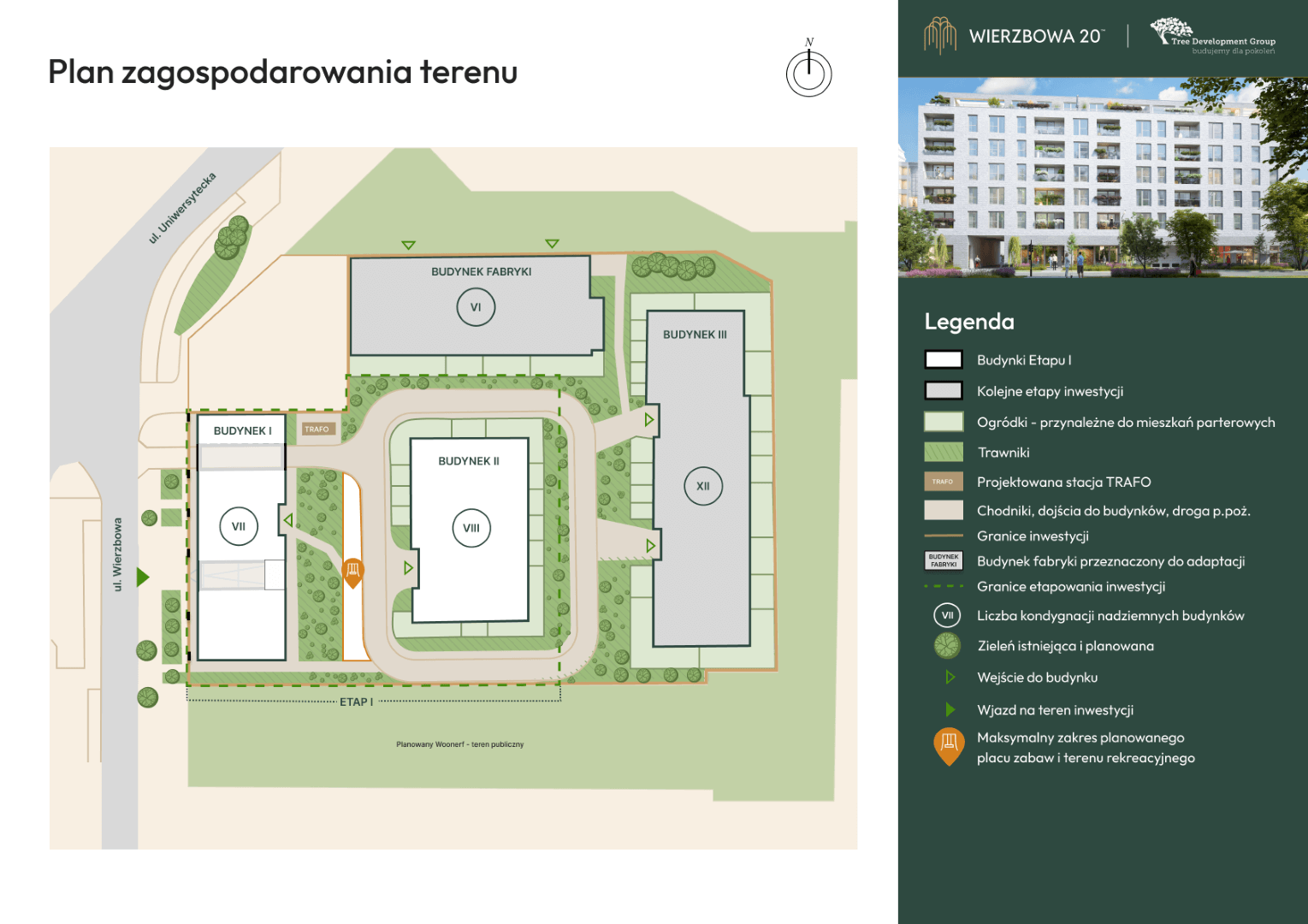Click the Wierzbowa 20 logo icon

[939, 36]
